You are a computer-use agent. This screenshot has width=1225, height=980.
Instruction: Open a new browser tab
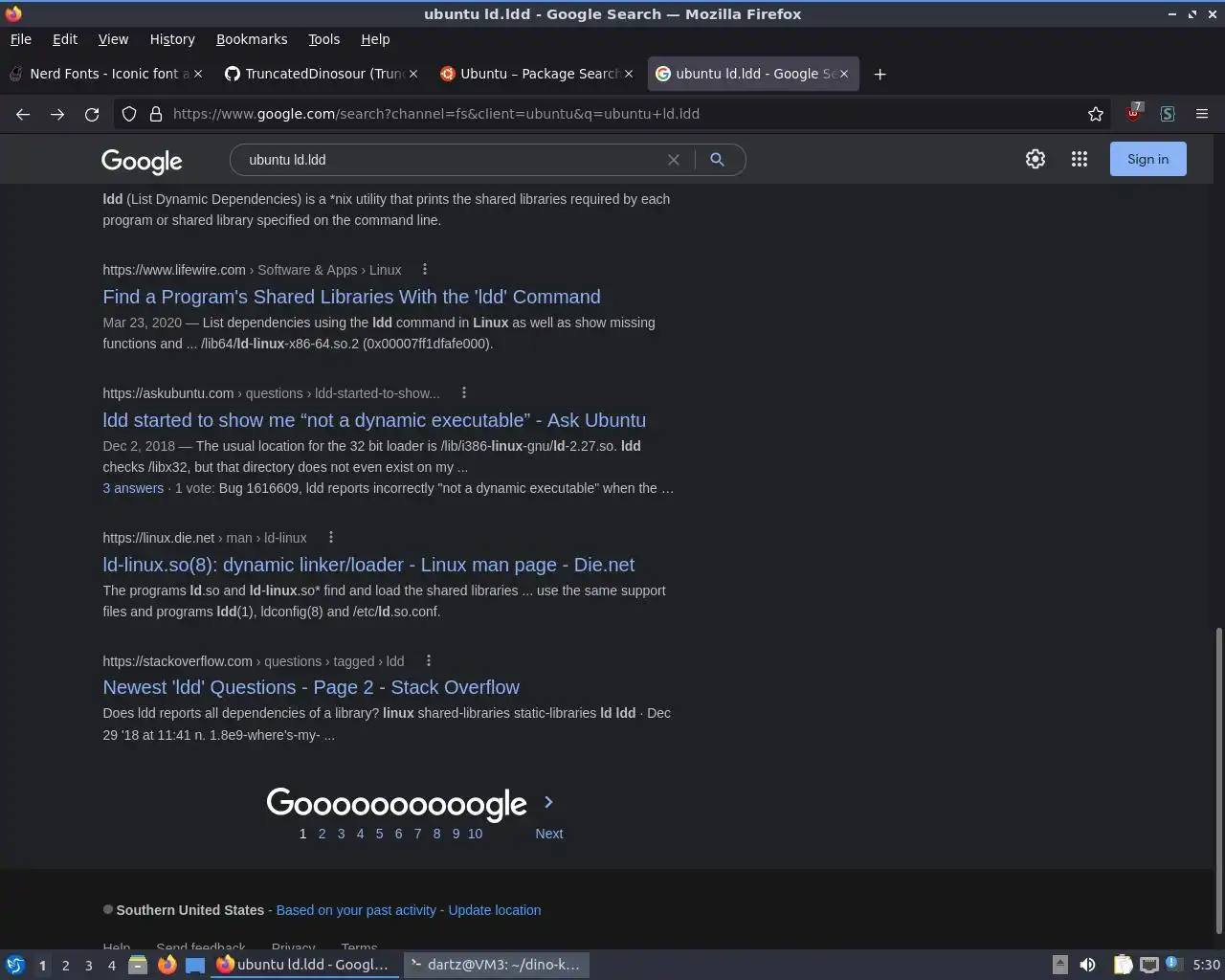[880, 74]
